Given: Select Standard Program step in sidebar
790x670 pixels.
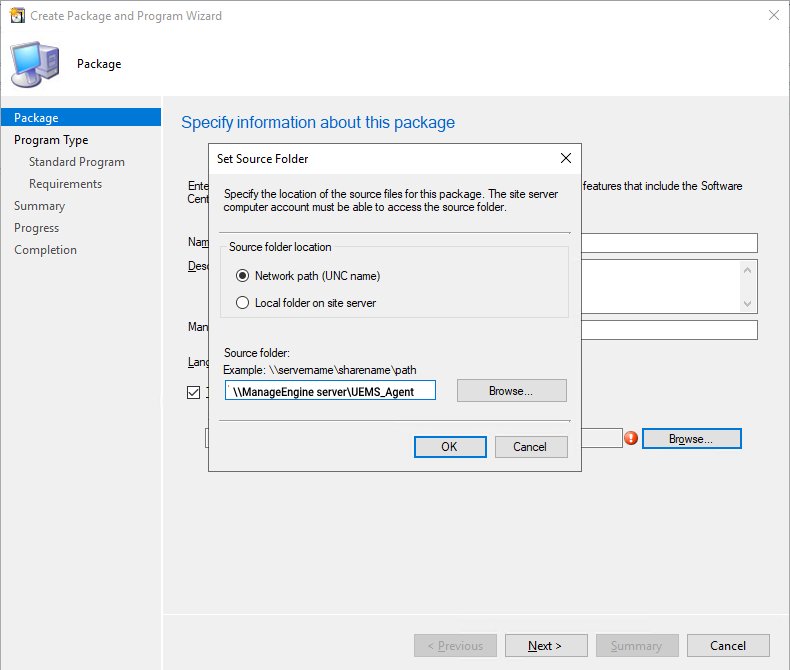Looking at the screenshot, I should coord(77,162).
